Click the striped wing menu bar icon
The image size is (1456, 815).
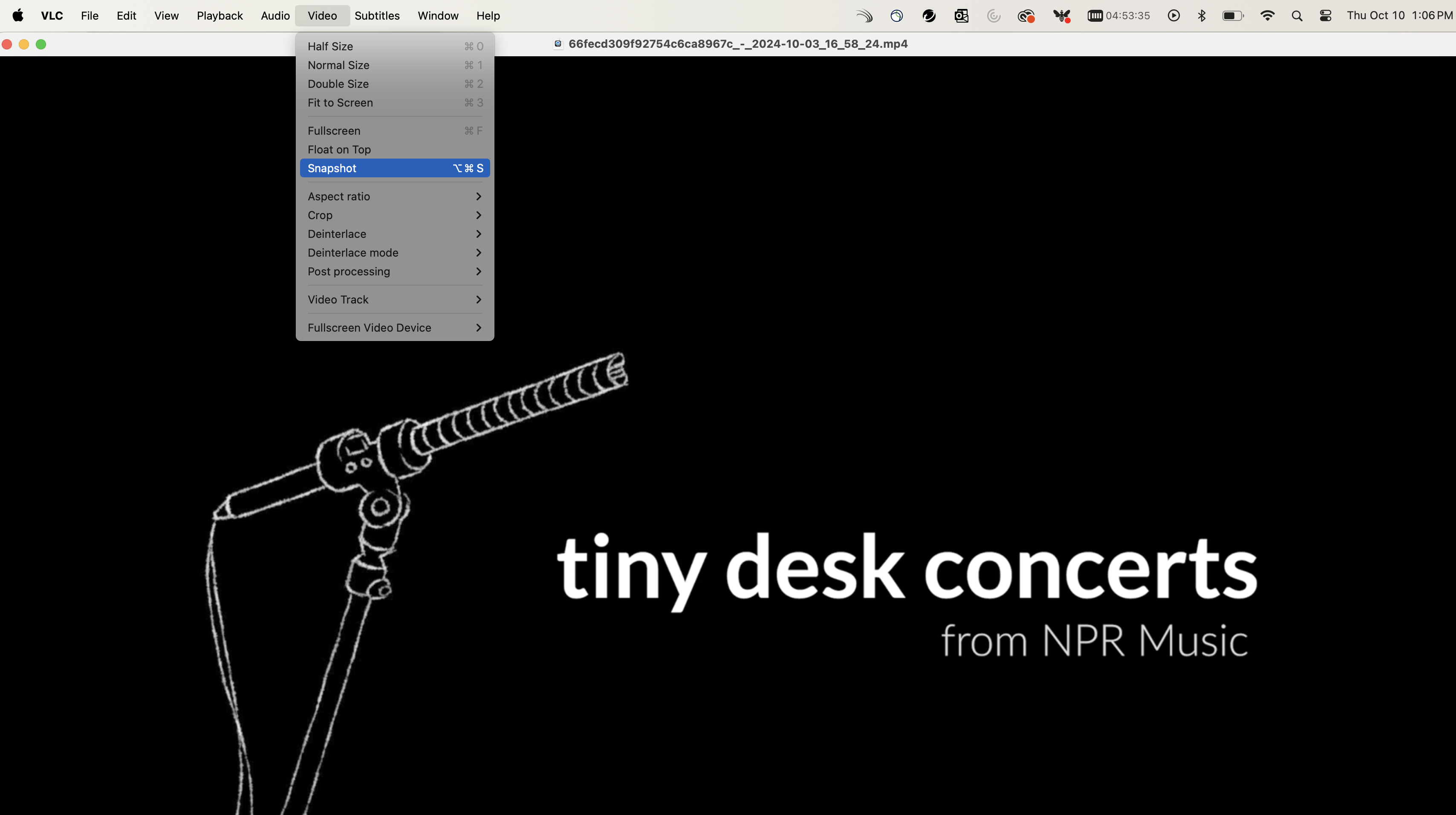click(x=864, y=15)
